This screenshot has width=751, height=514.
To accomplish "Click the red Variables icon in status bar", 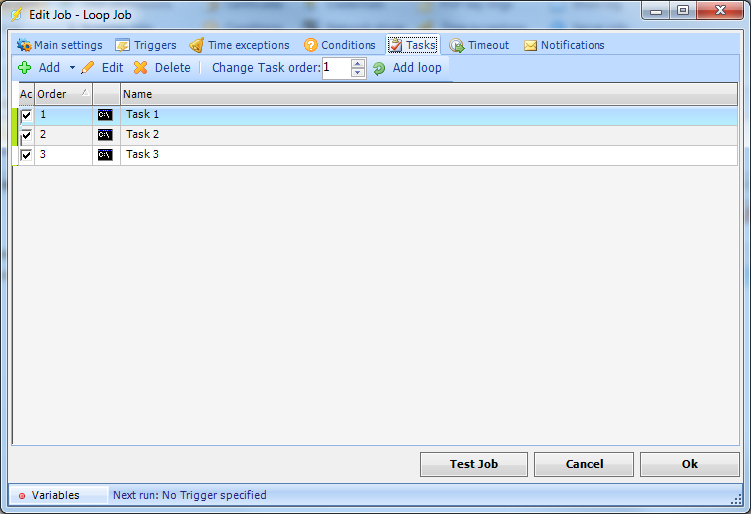I will (22, 495).
